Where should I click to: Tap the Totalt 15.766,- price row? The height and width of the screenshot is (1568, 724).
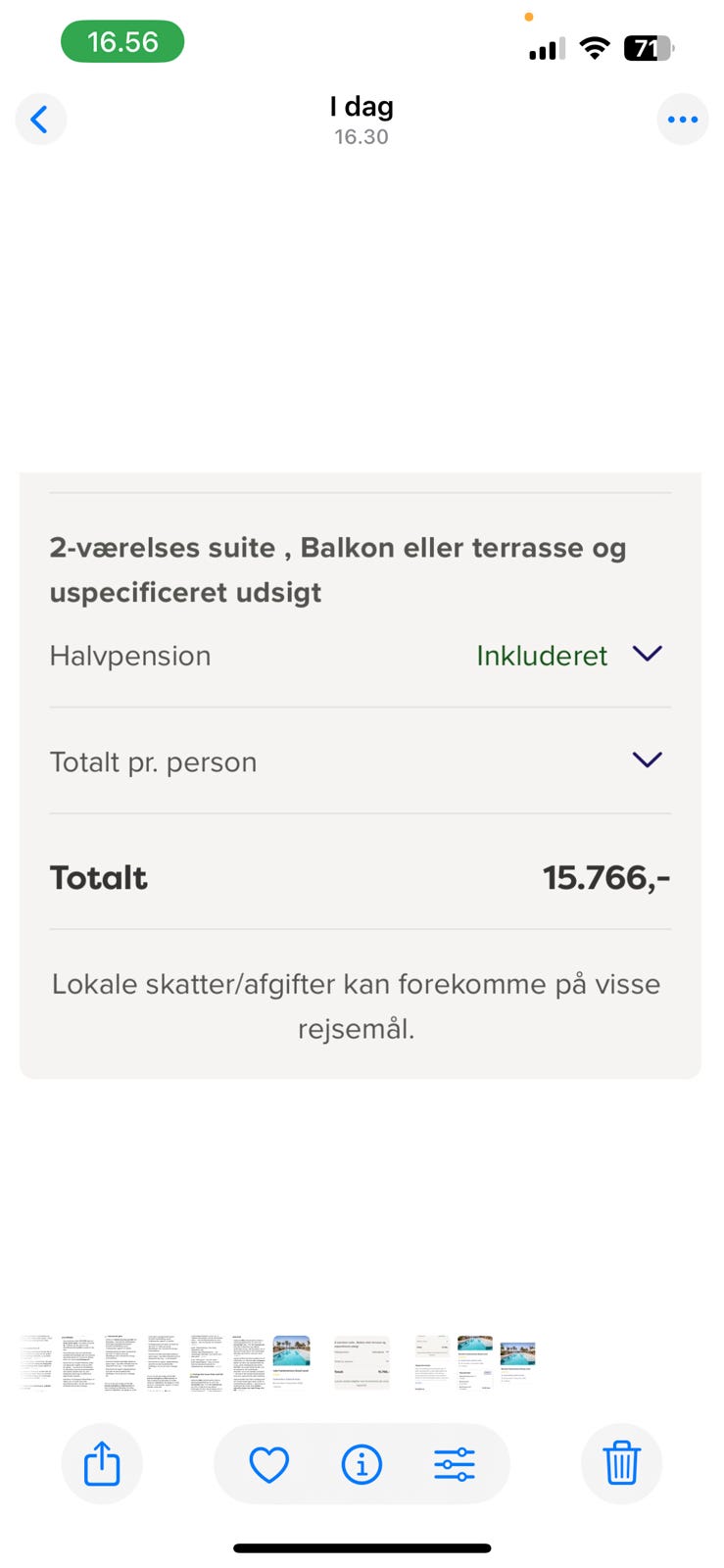[361, 877]
